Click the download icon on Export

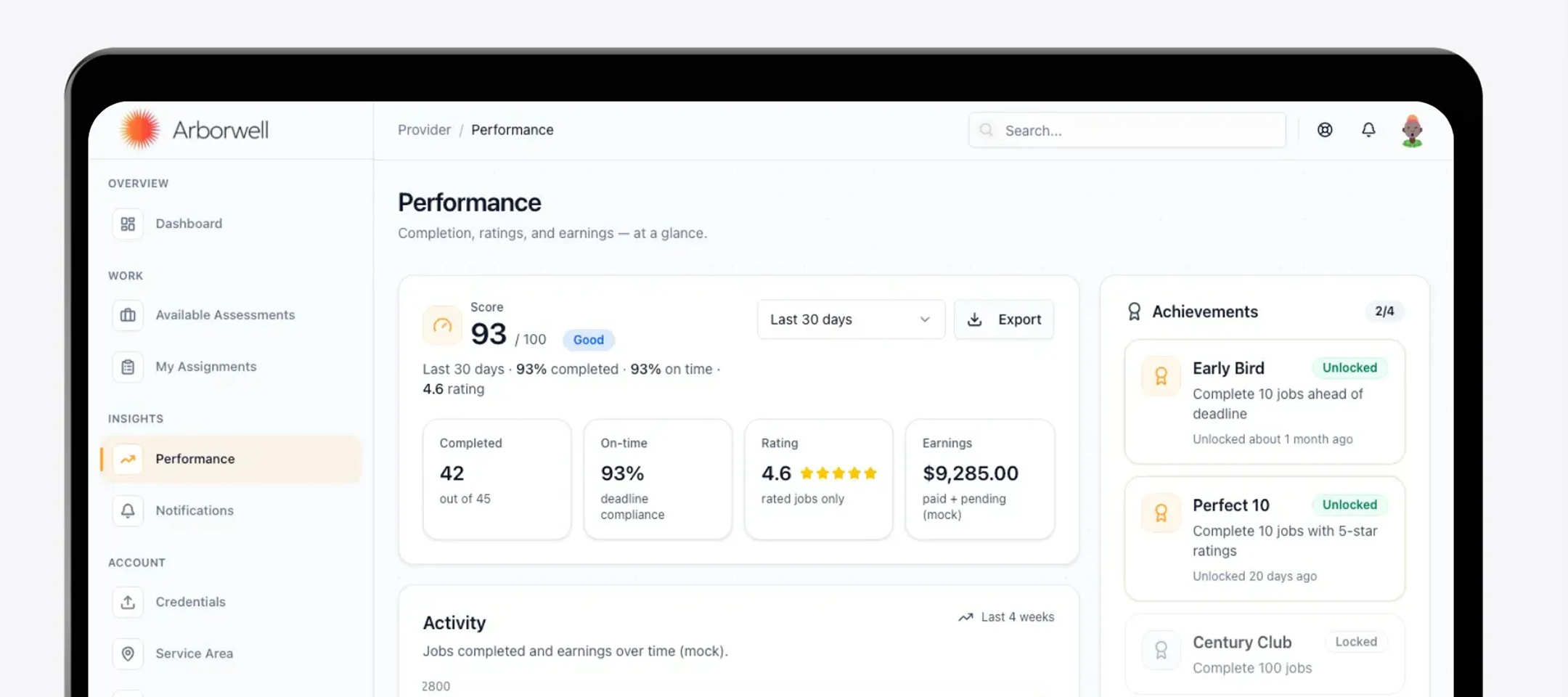975,319
